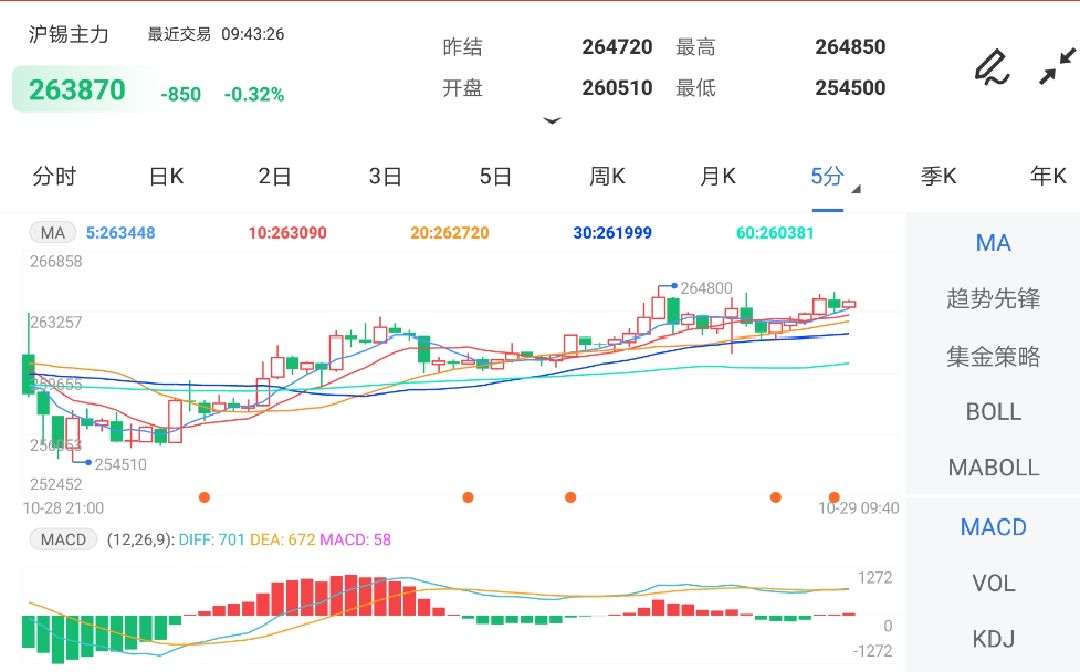Click the 最低 value 254500
Viewport: 1080px width, 672px height.
point(850,87)
